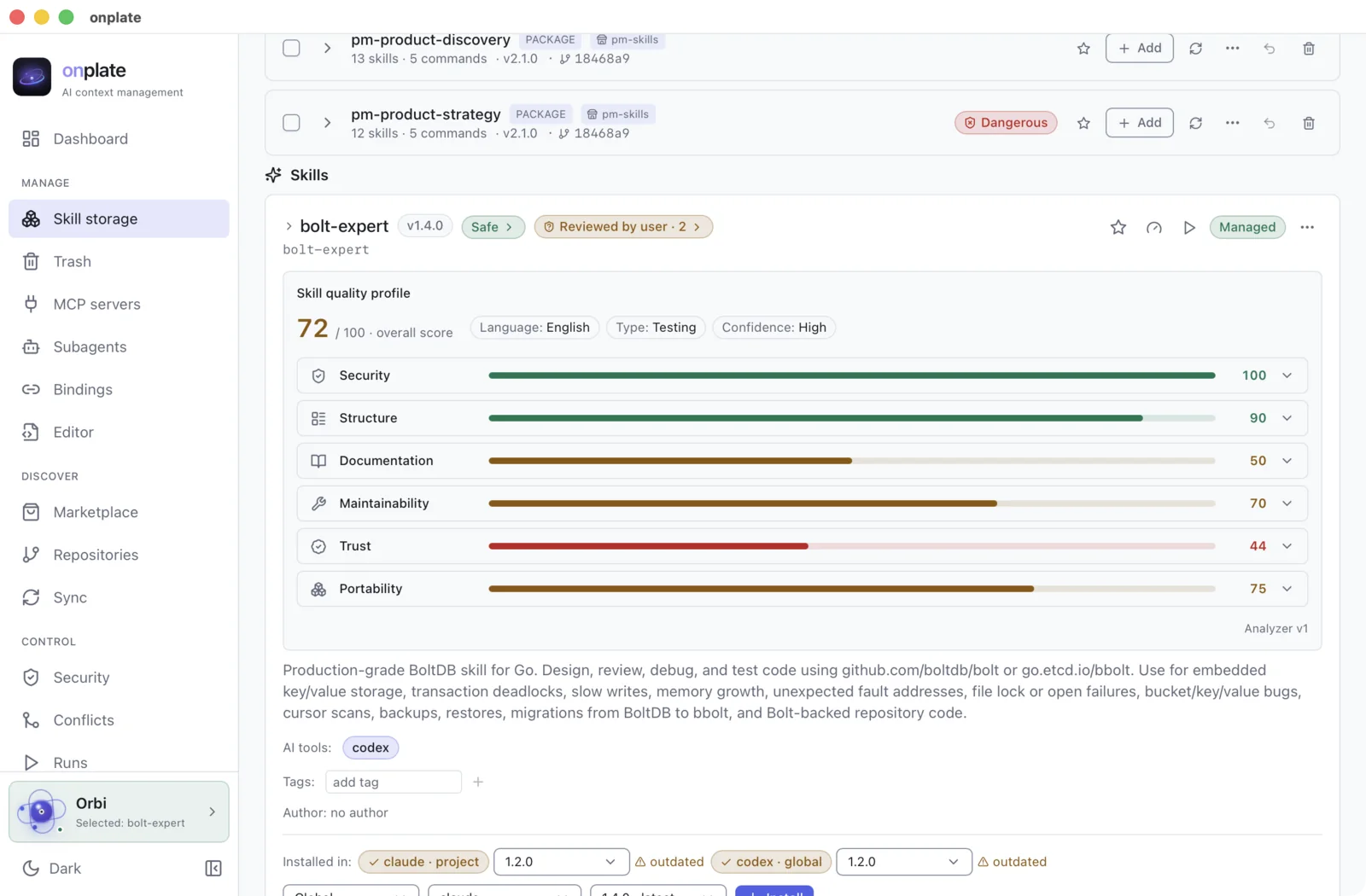Open the Conflicts page
The width and height of the screenshot is (1366, 896).
click(x=119, y=720)
